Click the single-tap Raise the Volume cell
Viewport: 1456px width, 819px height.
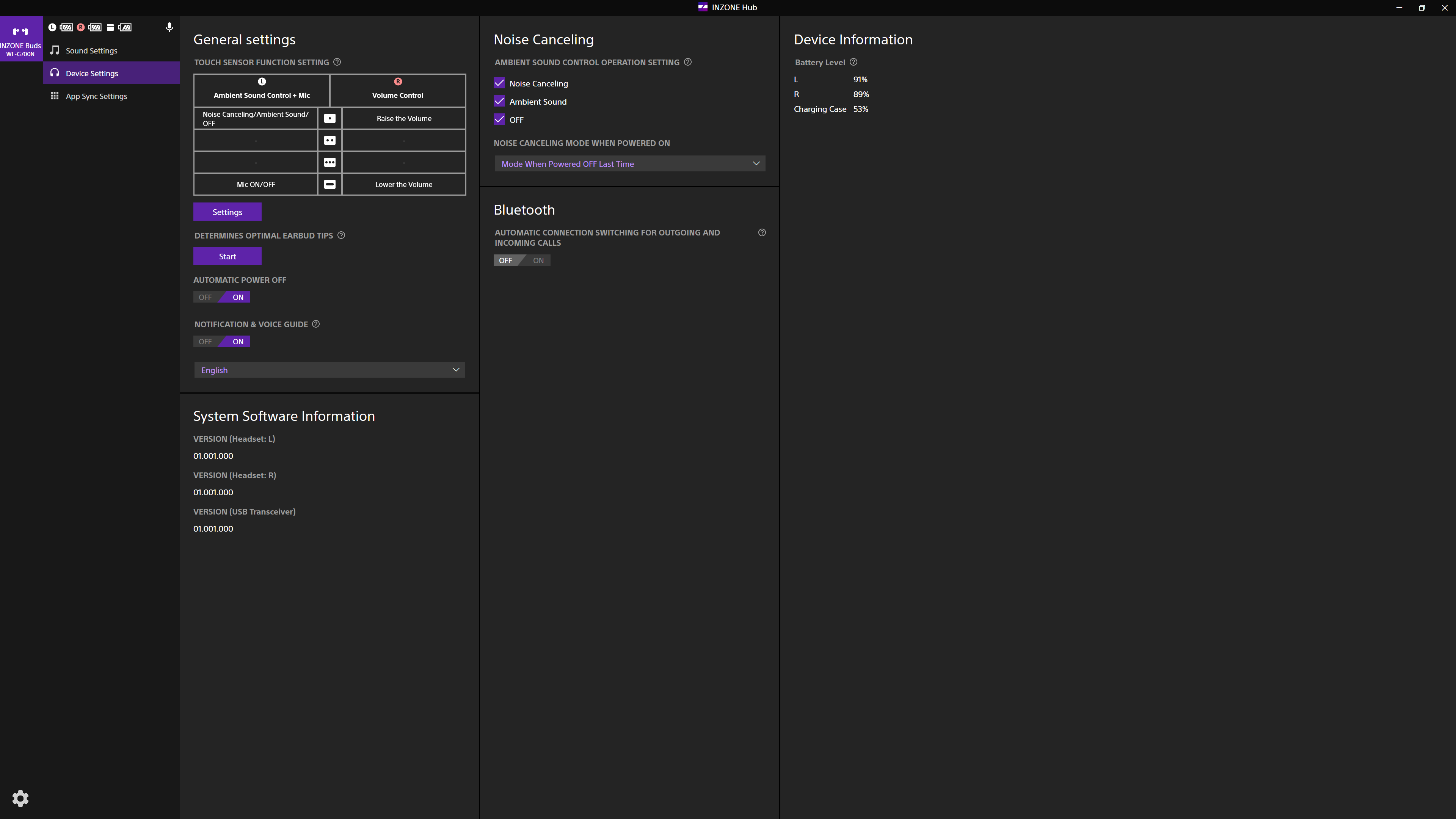pyautogui.click(x=403, y=119)
